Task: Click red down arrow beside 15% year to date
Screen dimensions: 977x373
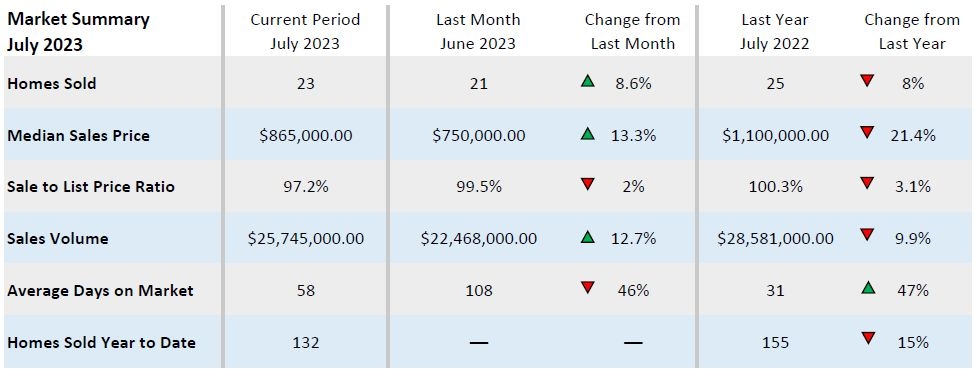Action: coord(867,339)
